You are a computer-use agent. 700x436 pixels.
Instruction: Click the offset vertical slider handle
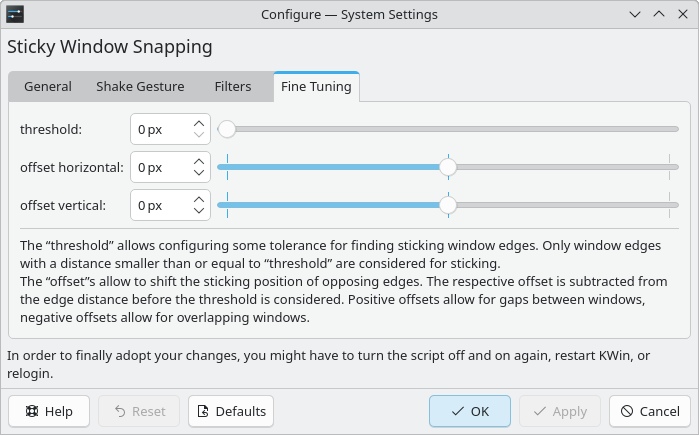tap(448, 205)
